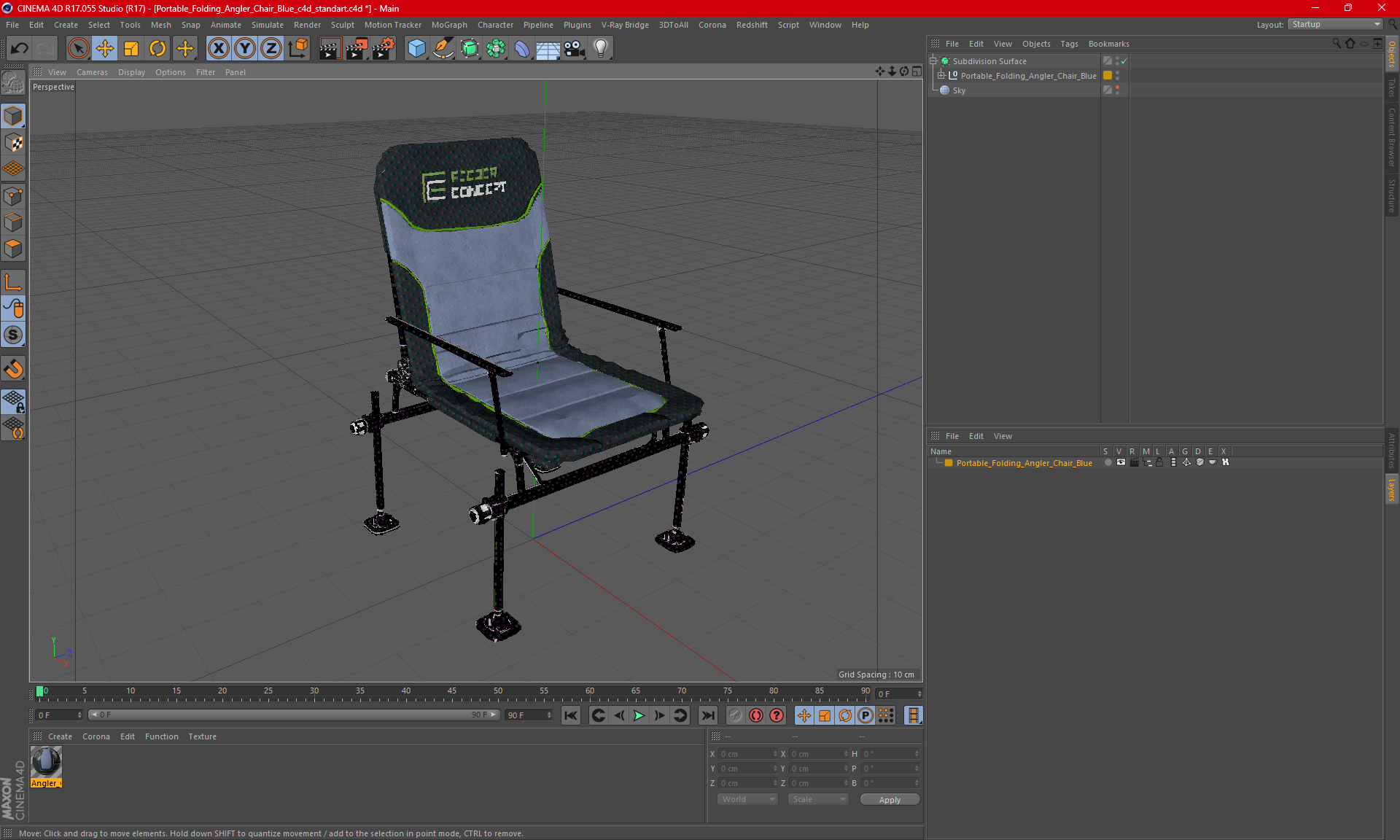1400x840 pixels.
Task: Click the Corona tab in material editor
Action: click(x=95, y=736)
